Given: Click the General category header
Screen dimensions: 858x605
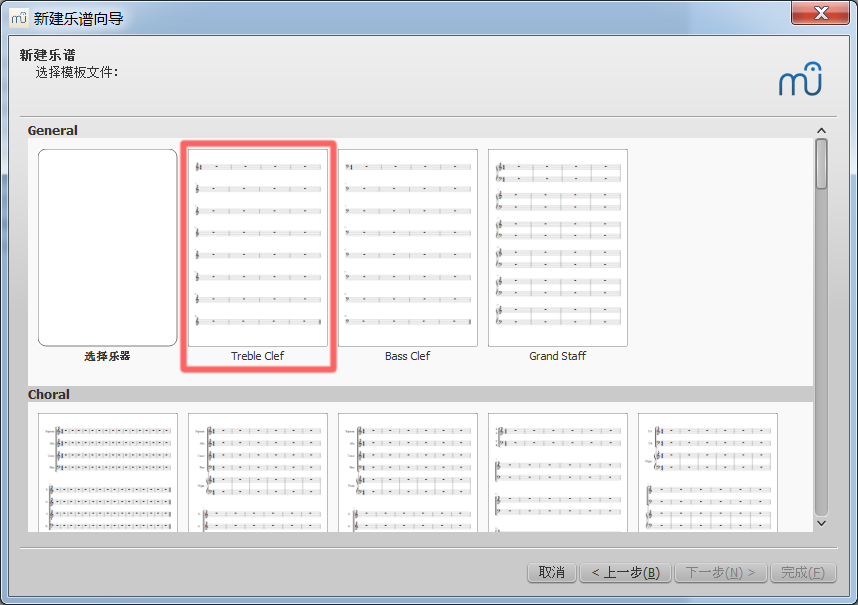Looking at the screenshot, I should tap(53, 131).
